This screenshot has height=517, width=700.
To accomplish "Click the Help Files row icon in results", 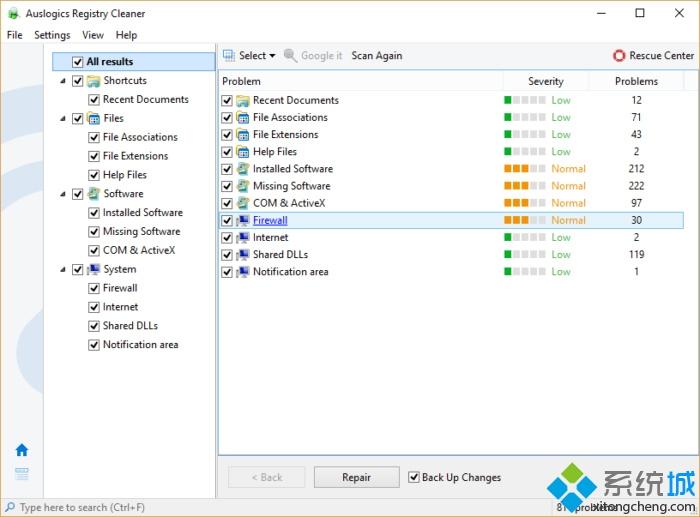I will click(243, 152).
